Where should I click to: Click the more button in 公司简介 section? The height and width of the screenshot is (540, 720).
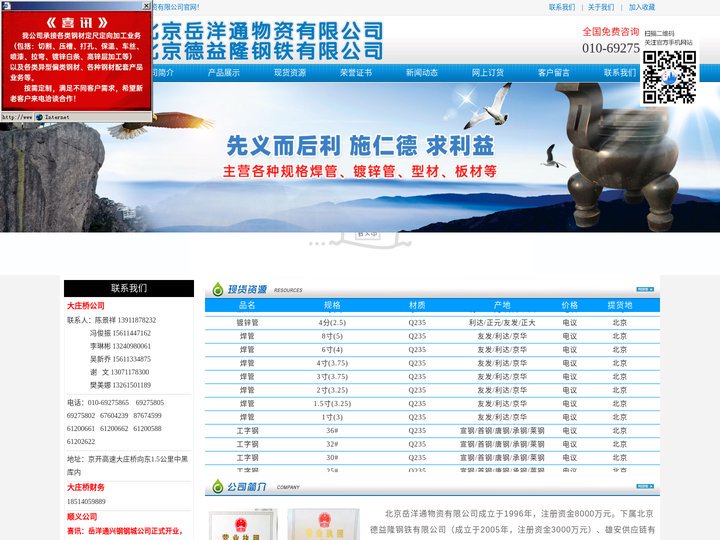point(645,486)
